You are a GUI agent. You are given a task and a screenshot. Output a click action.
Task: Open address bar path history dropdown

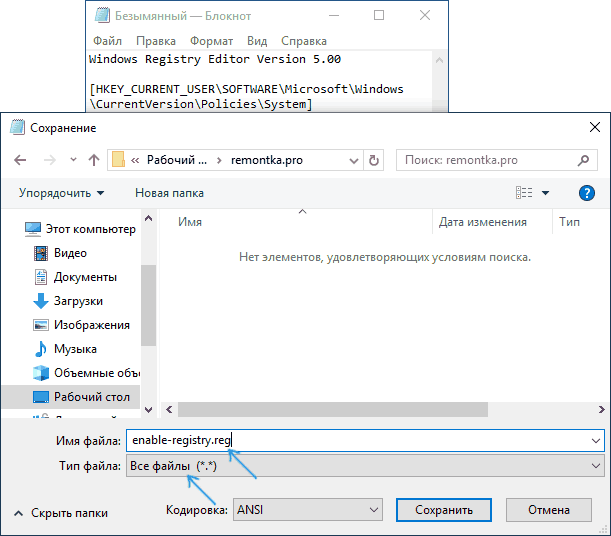[353, 160]
